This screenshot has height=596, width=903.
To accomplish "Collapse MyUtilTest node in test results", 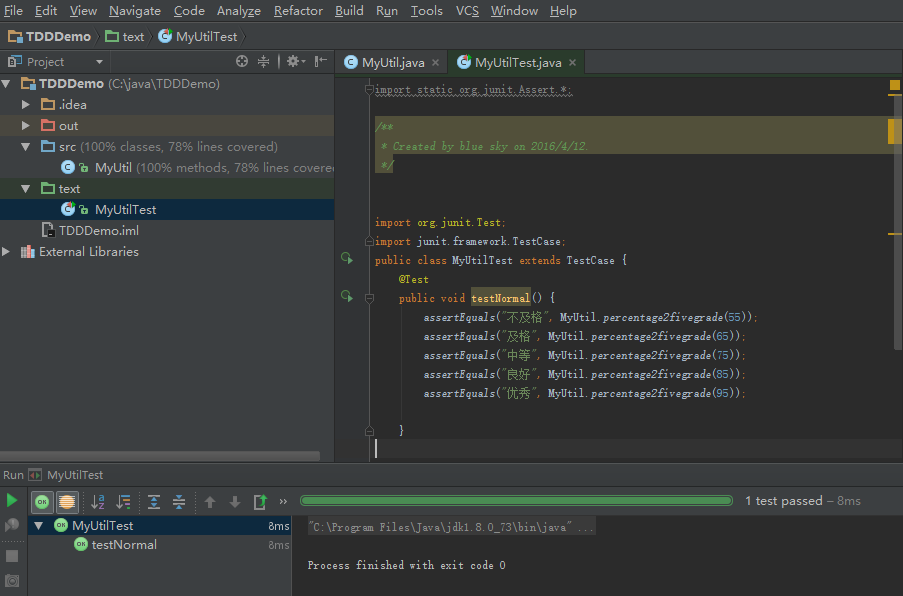I will coord(39,525).
